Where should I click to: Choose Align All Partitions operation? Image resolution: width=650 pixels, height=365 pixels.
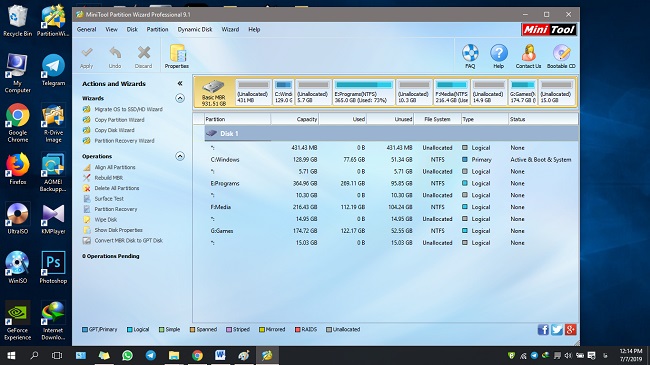pyautogui.click(x=109, y=167)
